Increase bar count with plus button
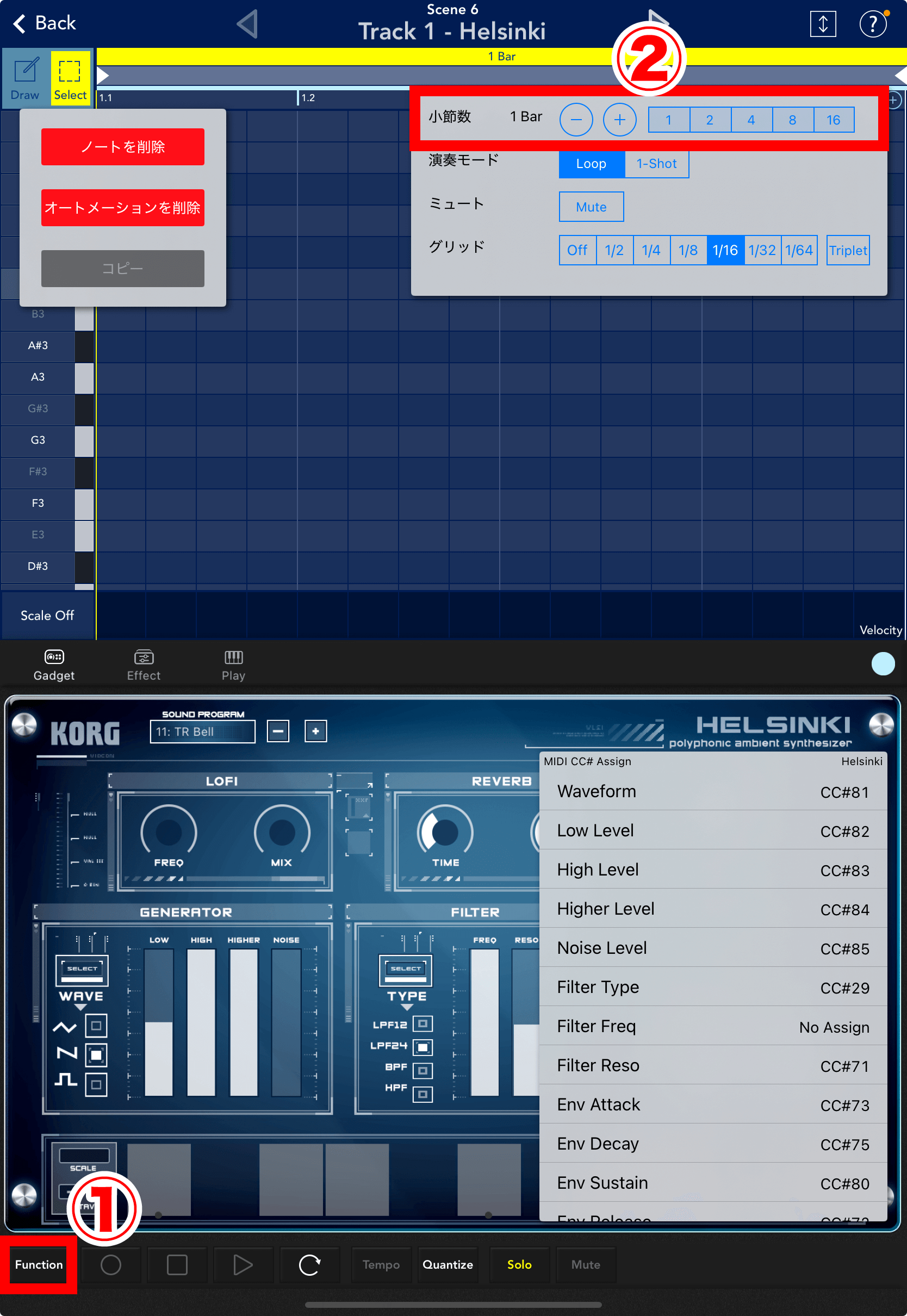Image resolution: width=907 pixels, height=1316 pixels. coord(619,120)
